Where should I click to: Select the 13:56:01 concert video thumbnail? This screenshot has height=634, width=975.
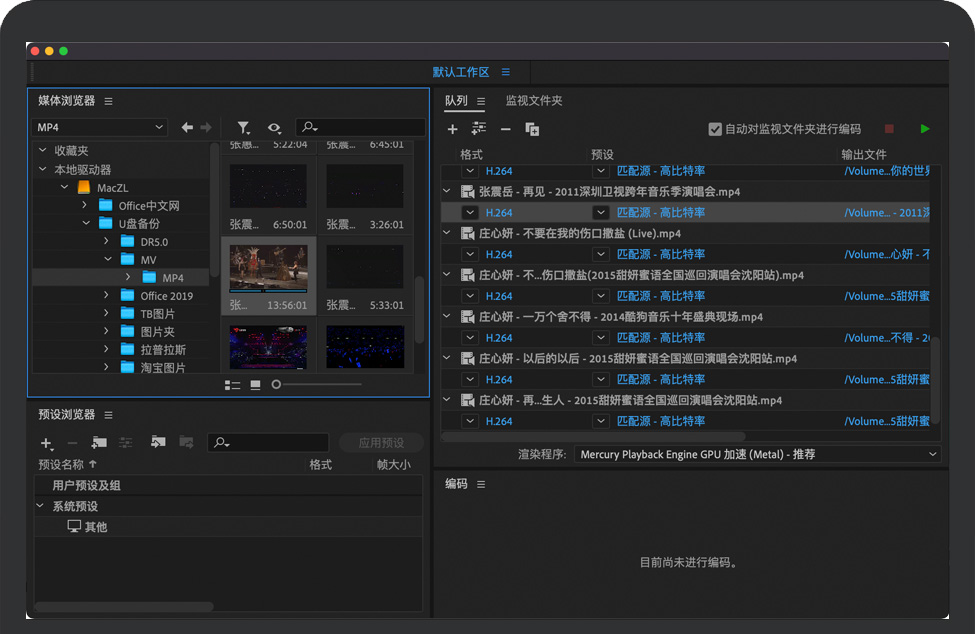point(268,268)
